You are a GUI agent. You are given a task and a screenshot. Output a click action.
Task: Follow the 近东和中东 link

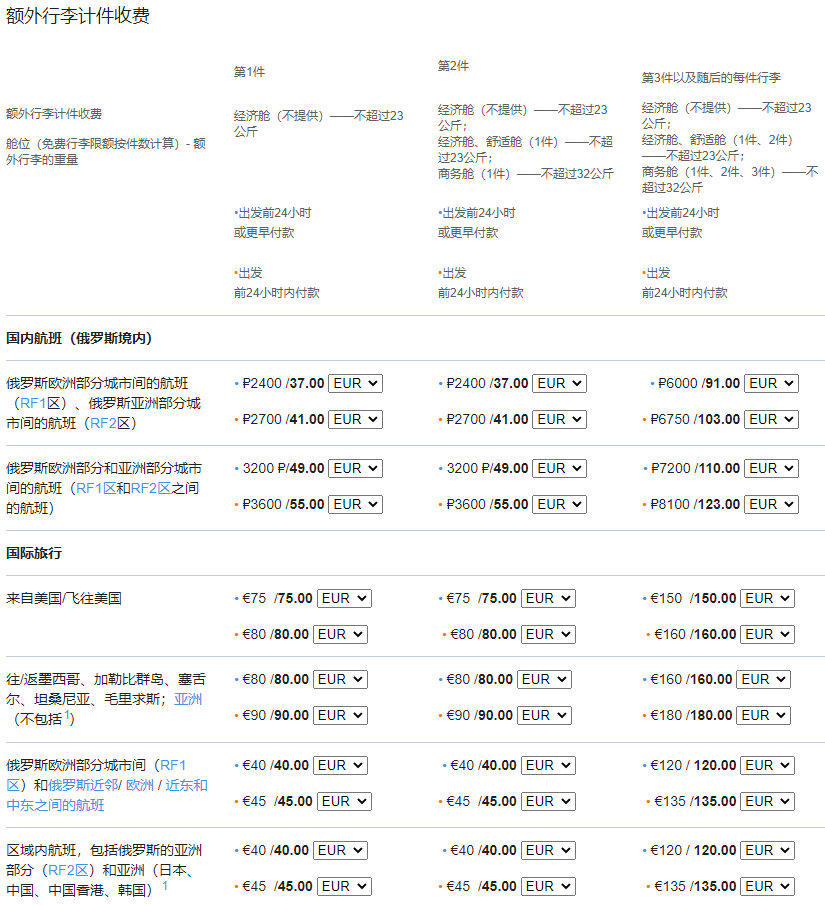point(186,785)
